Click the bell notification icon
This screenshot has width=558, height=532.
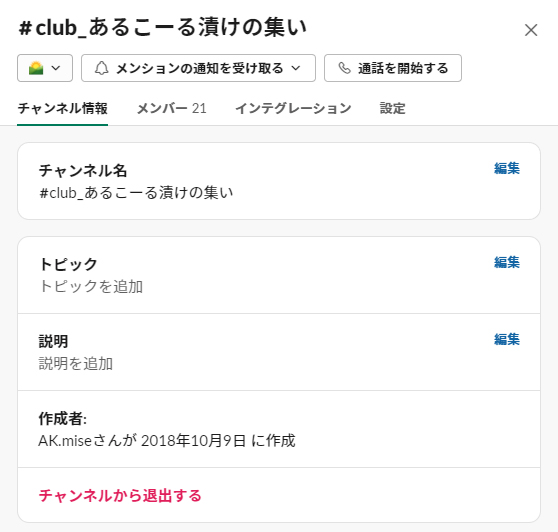[101, 68]
